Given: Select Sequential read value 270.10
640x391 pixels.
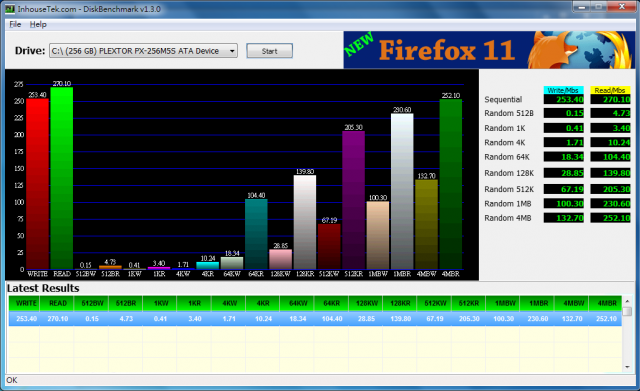Looking at the screenshot, I should pyautogui.click(x=611, y=99).
